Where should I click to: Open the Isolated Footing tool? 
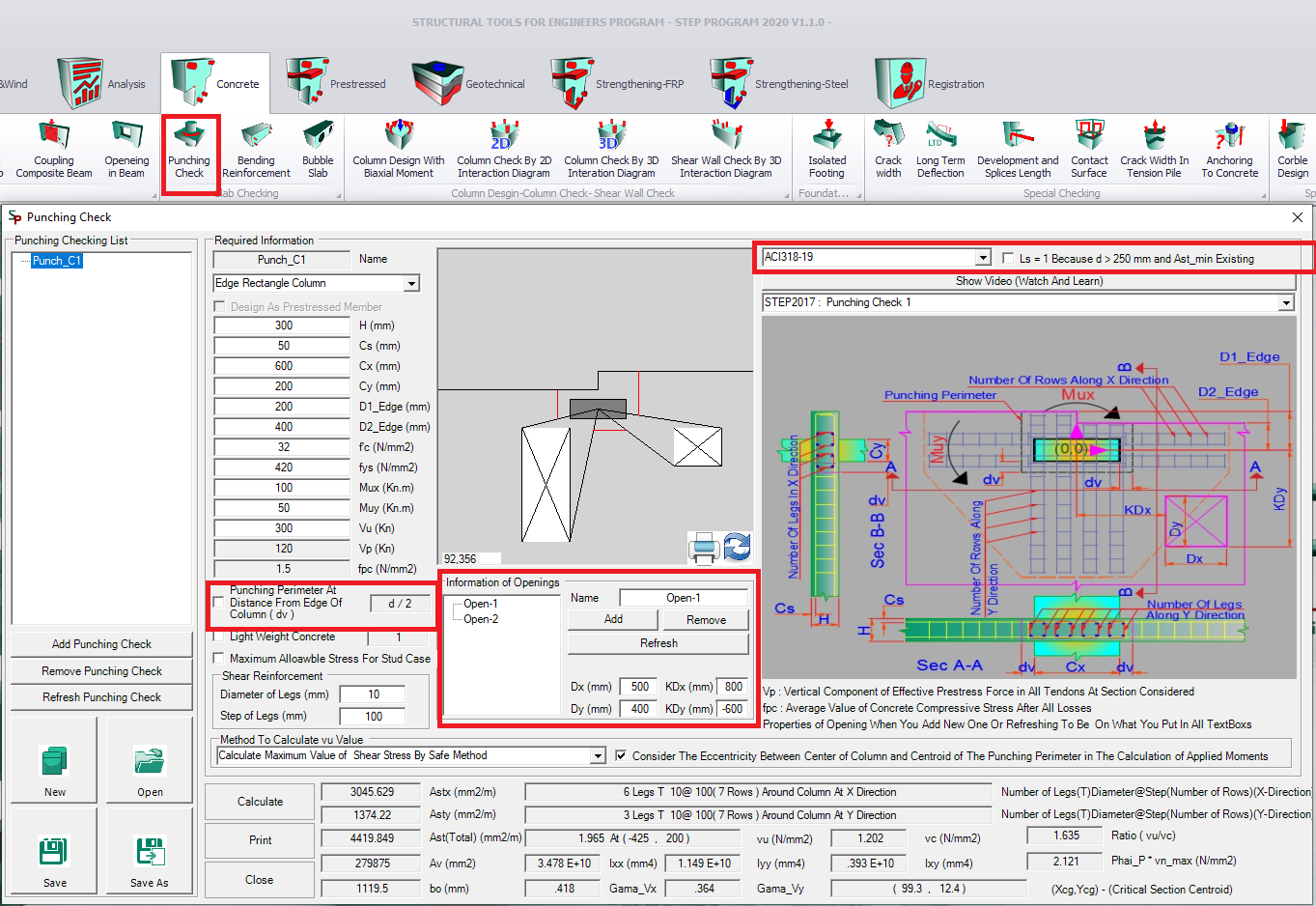(x=826, y=151)
